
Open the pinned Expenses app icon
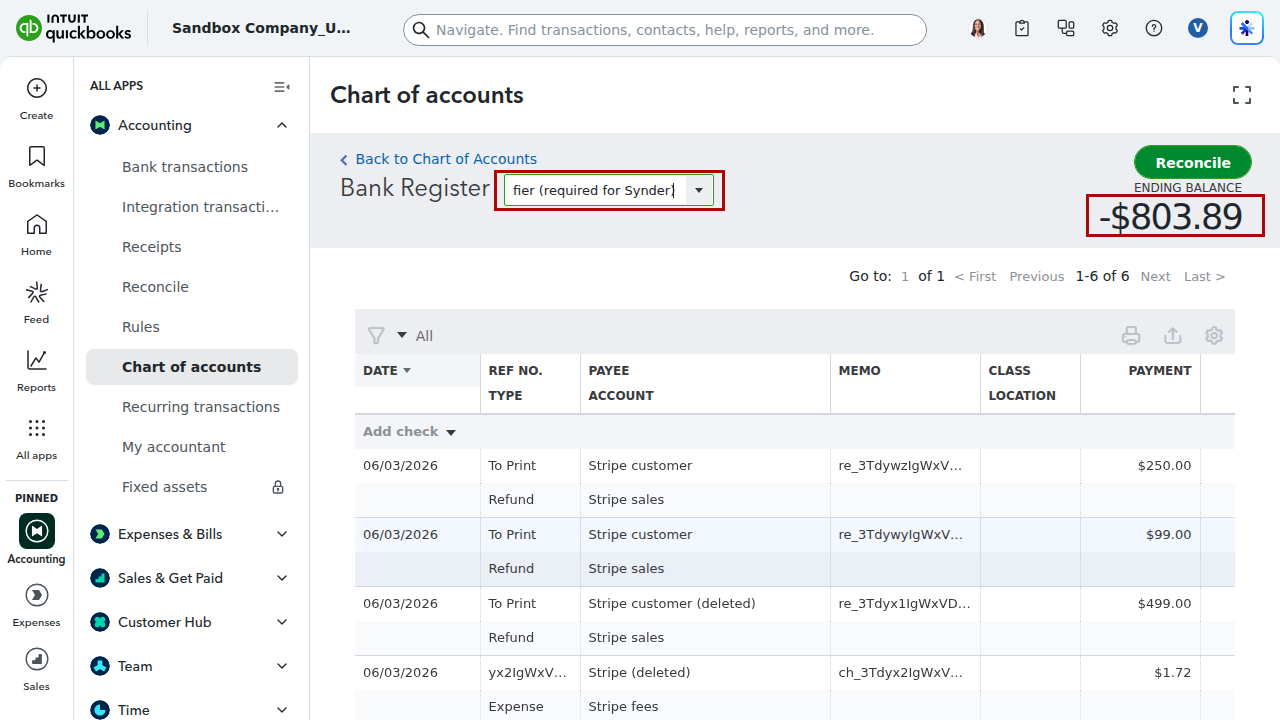(37, 596)
